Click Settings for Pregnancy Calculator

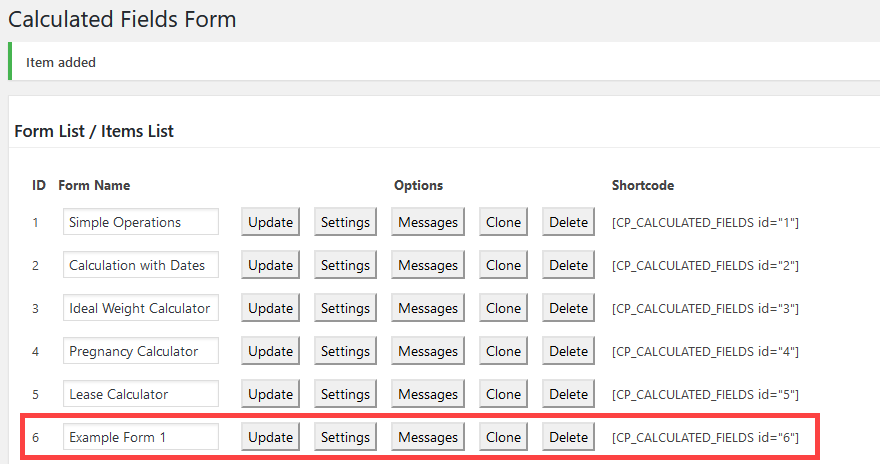345,351
